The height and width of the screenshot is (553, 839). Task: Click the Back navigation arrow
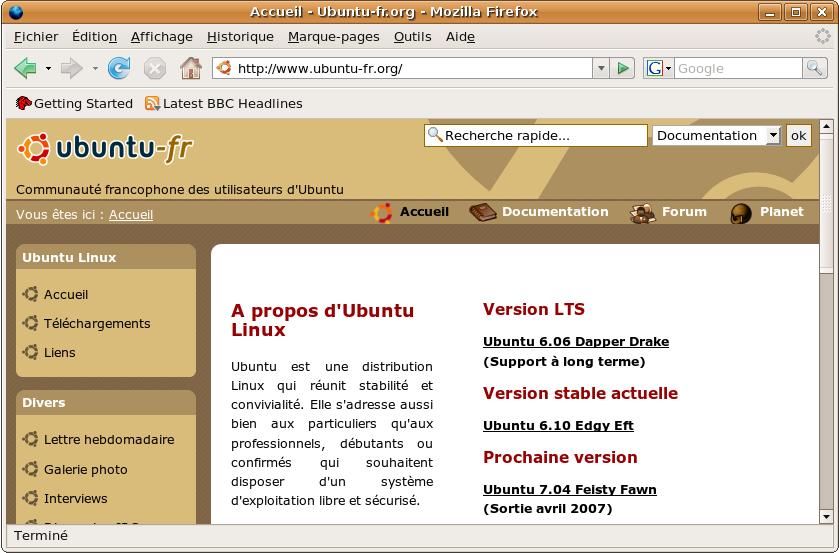[25, 68]
